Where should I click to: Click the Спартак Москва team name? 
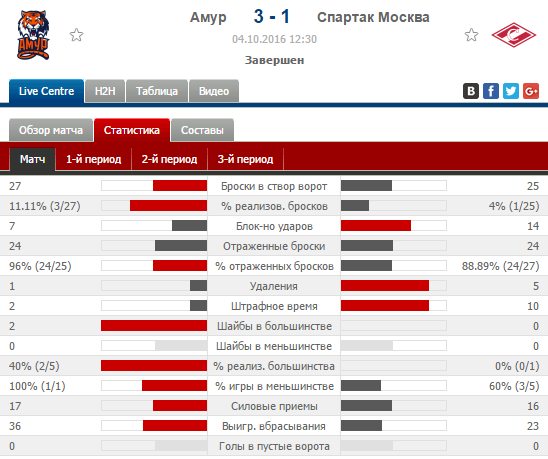[x=373, y=17]
